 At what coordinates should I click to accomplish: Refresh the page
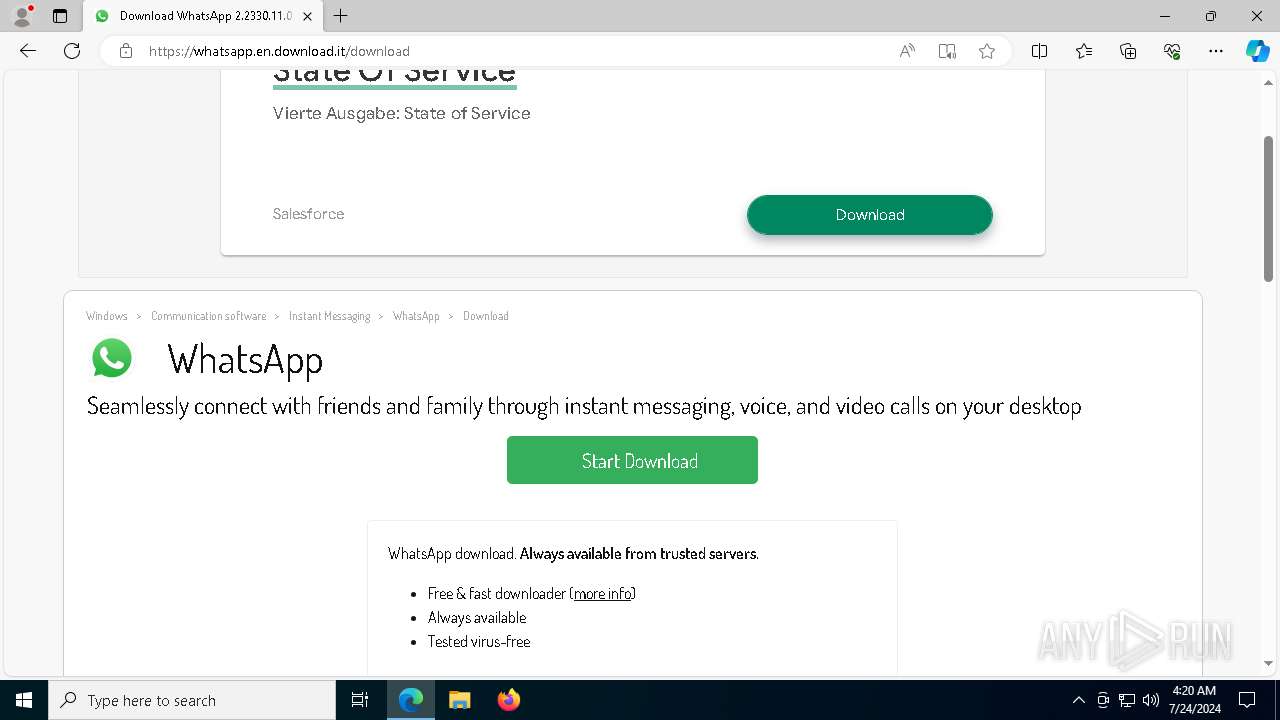pyautogui.click(x=72, y=51)
